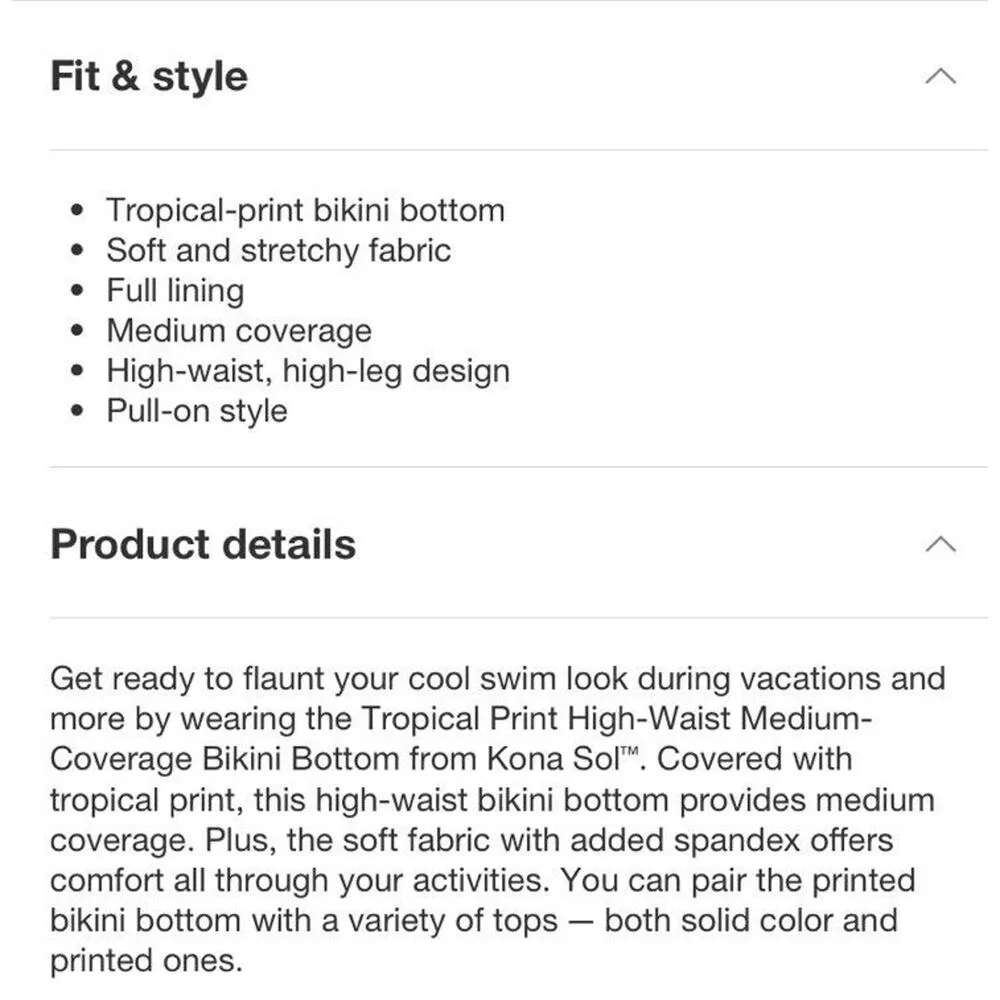This screenshot has height=1000, width=1000.
Task: Click the "Pull-on style" list item
Action: (197, 411)
